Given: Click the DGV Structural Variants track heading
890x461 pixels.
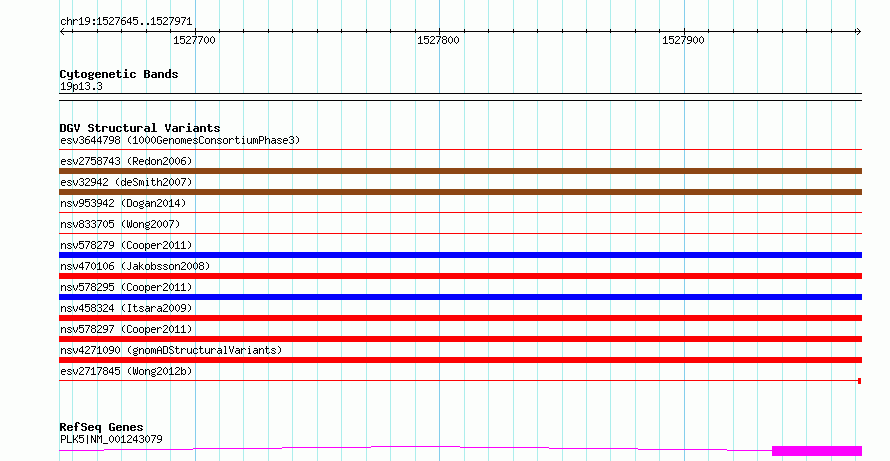Looking at the screenshot, I should (140, 128).
